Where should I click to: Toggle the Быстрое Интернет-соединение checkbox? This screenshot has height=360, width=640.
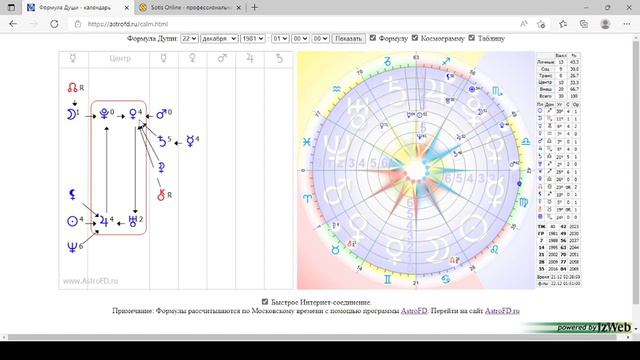click(265, 302)
